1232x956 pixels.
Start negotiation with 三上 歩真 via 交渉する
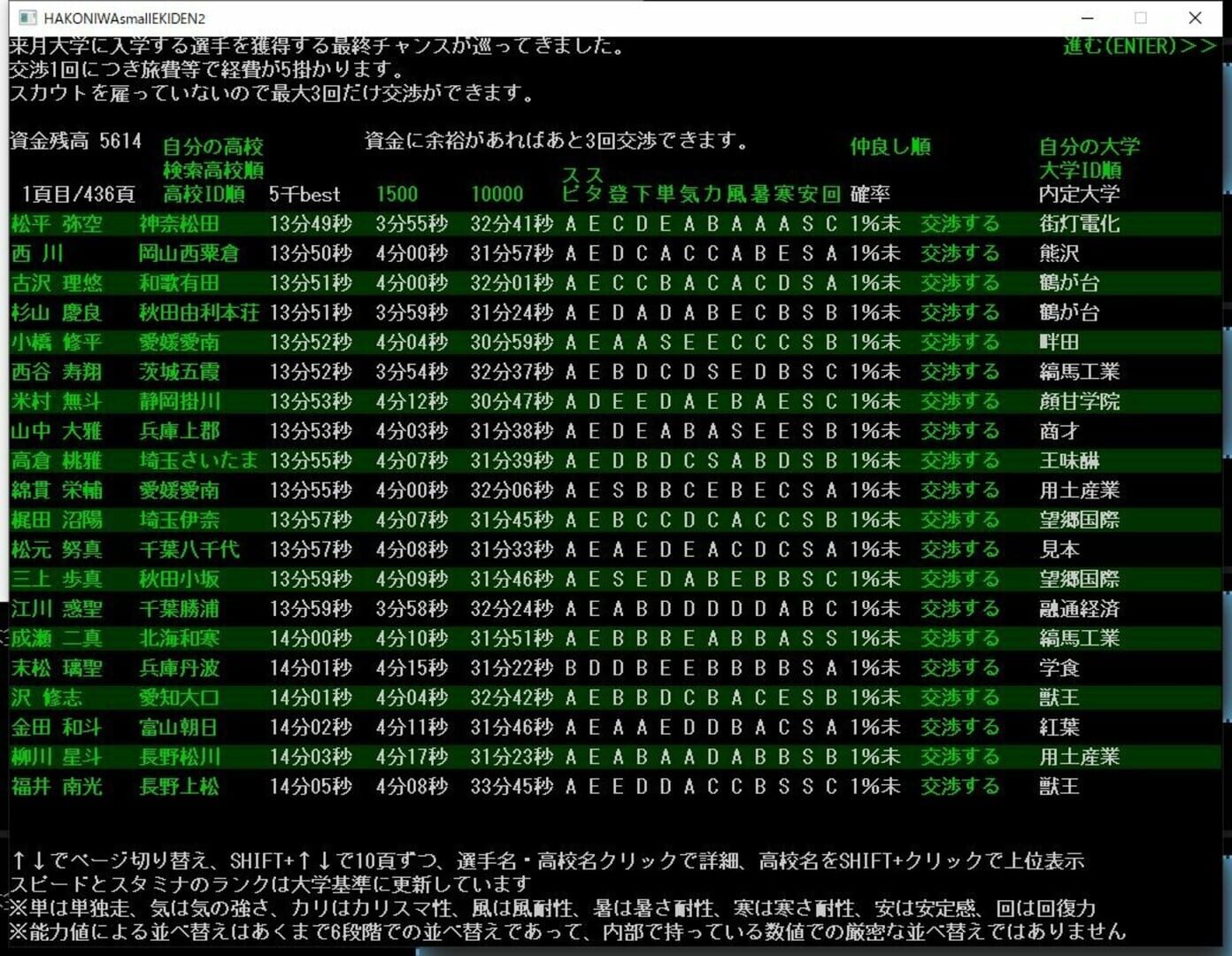coord(959,579)
